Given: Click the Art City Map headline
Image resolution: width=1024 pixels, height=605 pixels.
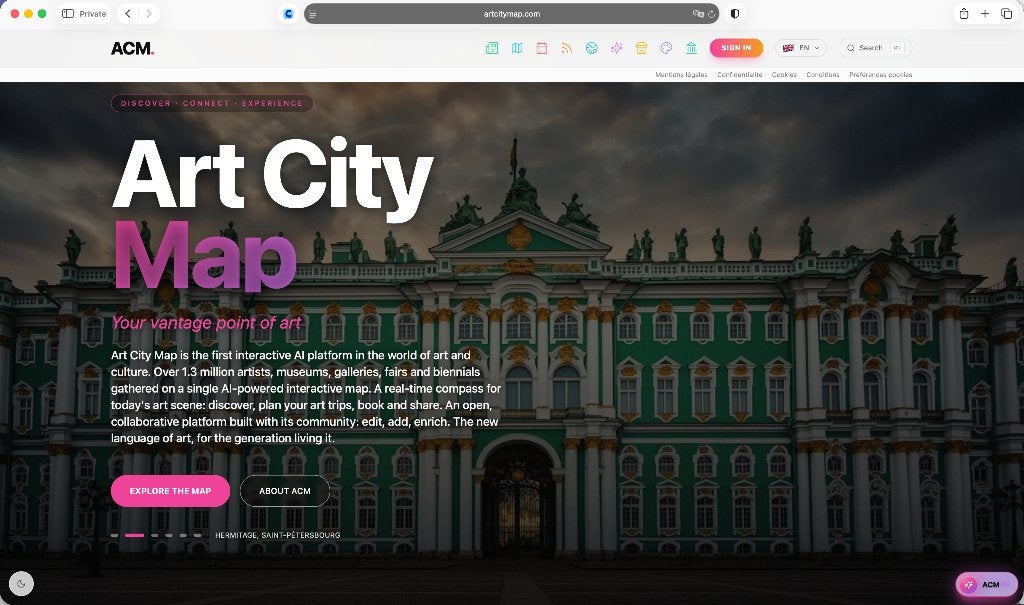Looking at the screenshot, I should [x=273, y=214].
